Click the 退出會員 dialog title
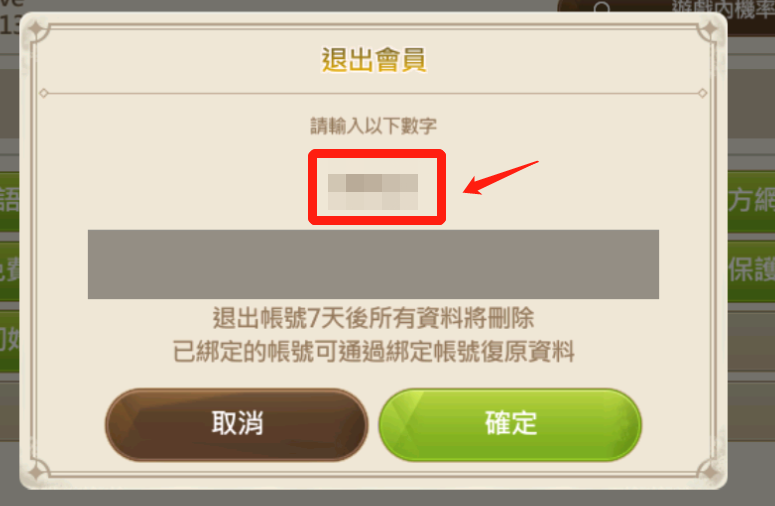This screenshot has width=775, height=506. (x=374, y=60)
